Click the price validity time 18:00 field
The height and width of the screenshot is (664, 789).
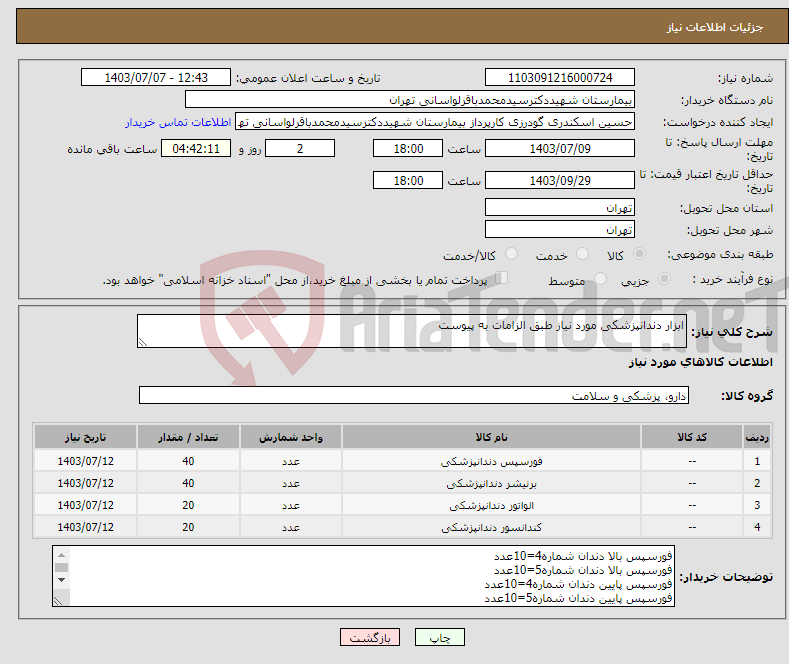click(408, 181)
